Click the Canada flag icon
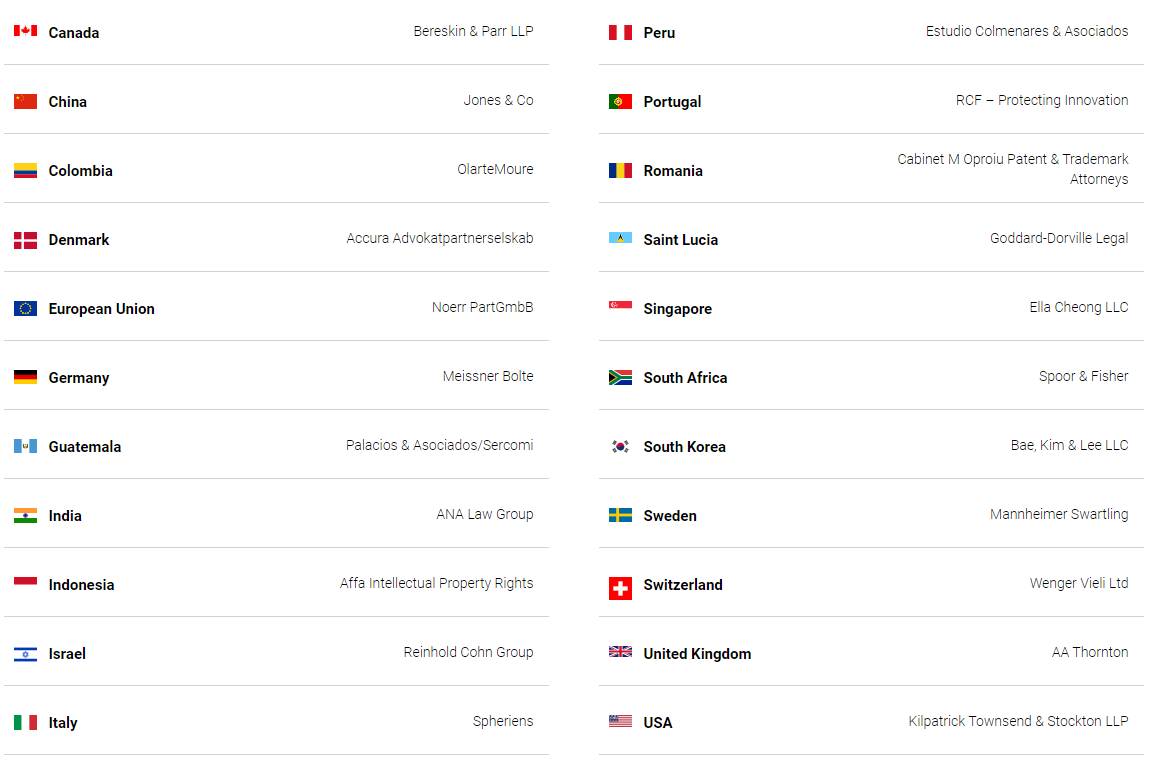This screenshot has height=768, width=1149. 25,31
